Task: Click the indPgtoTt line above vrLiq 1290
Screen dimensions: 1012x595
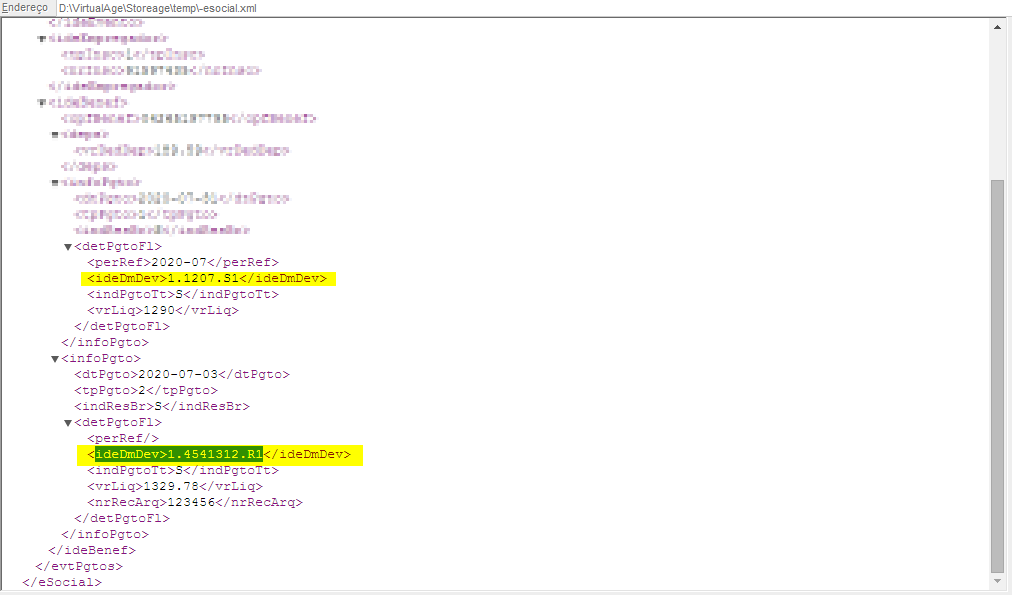Action: click(x=183, y=294)
